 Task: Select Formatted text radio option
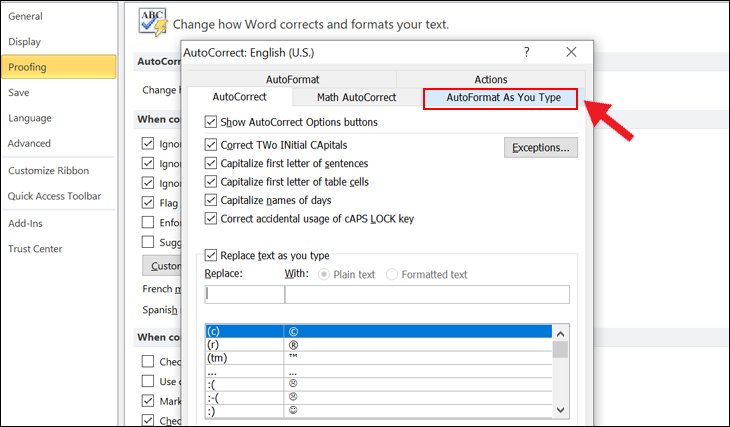392,274
